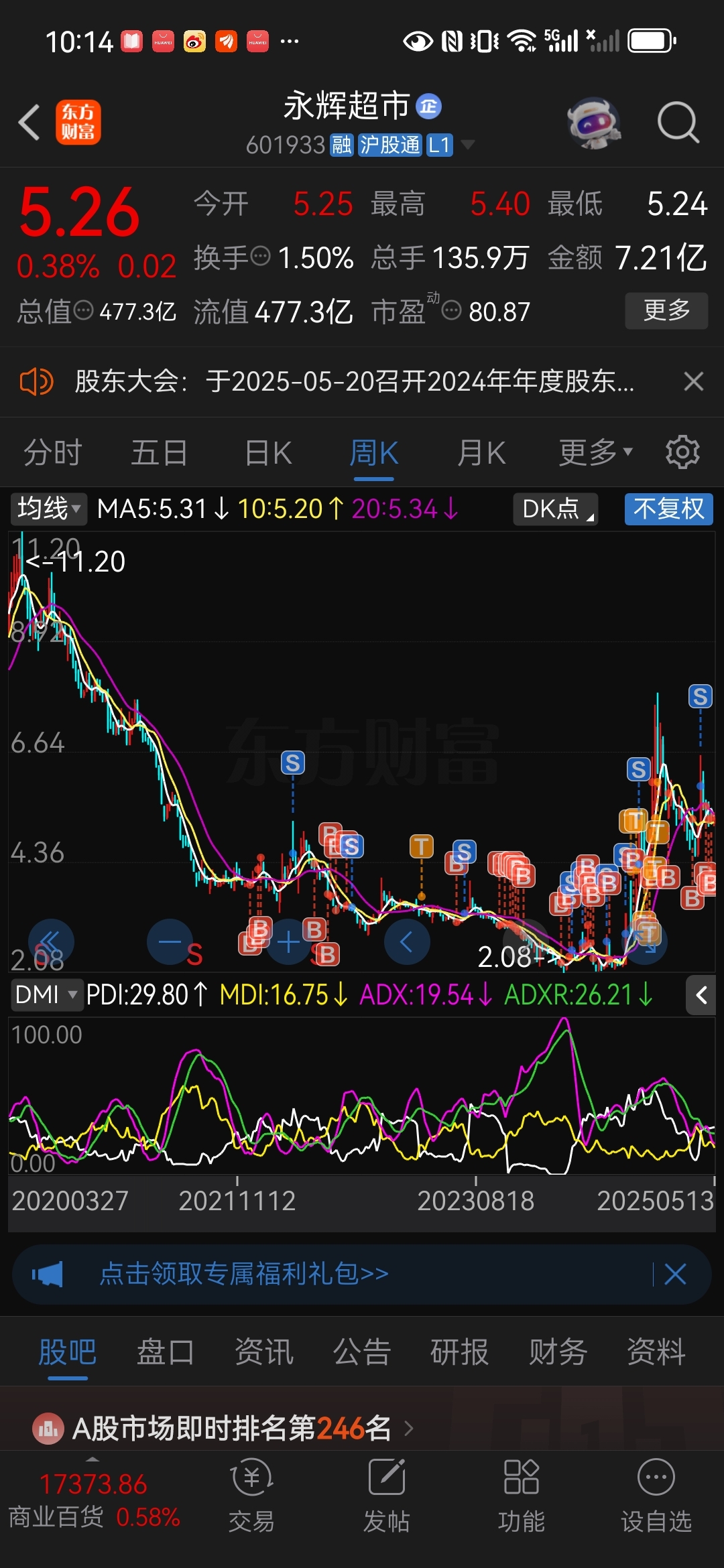This screenshot has height=1568, width=724.
Task: Open the DK点 signal selector
Action: point(556,509)
